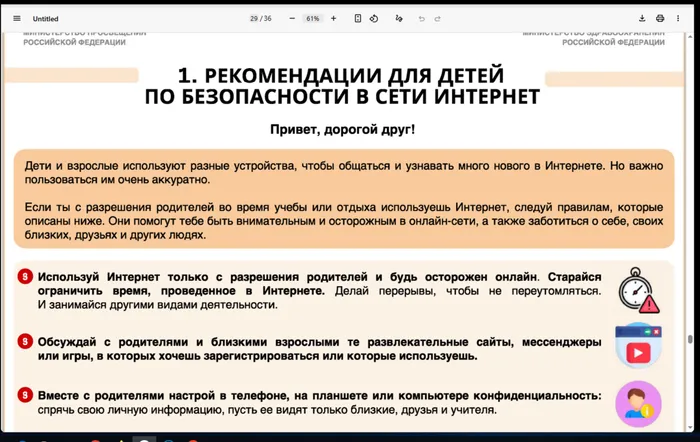Click the zoom in plus button
This screenshot has width=700, height=442.
click(x=333, y=18)
